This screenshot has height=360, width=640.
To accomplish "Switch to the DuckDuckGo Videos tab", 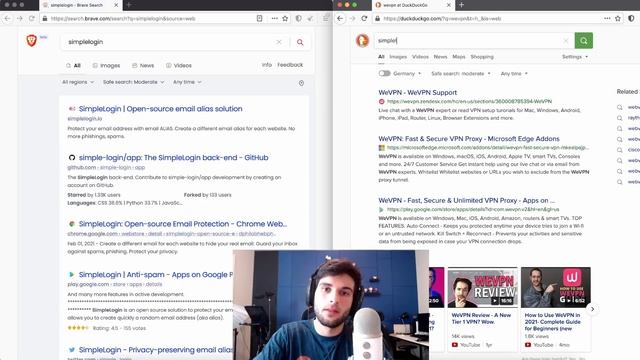I will pos(420,57).
